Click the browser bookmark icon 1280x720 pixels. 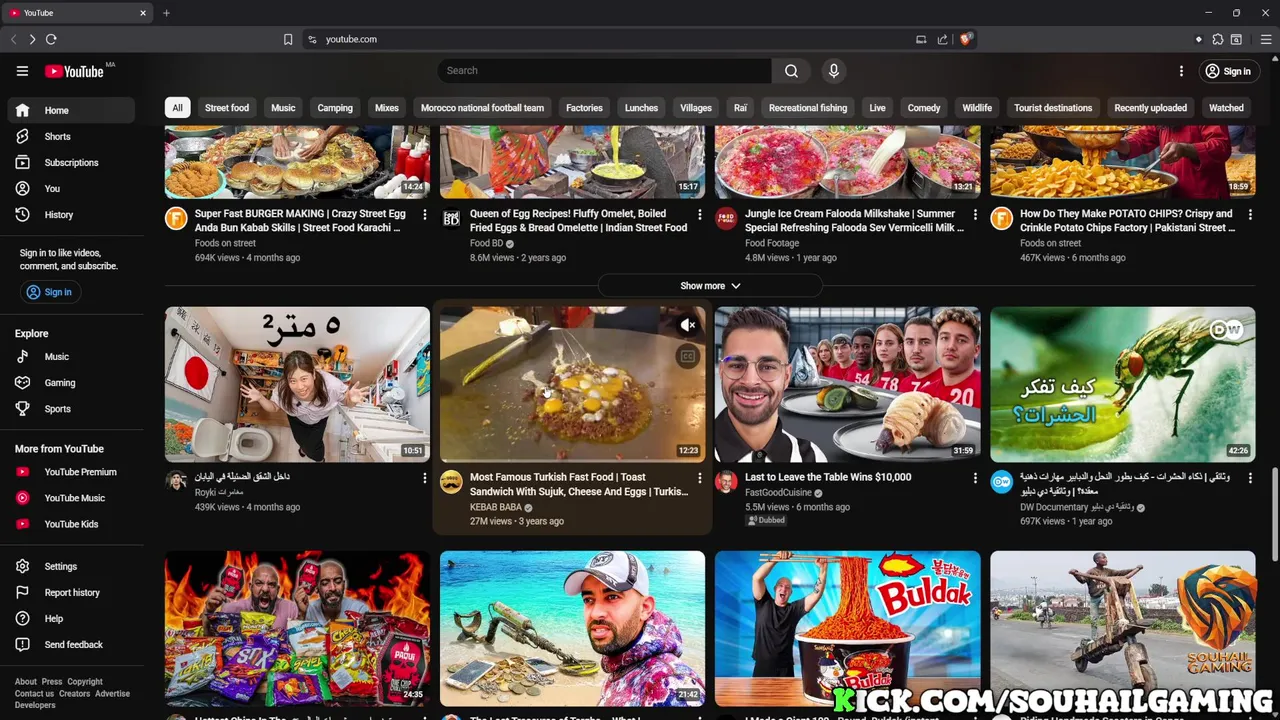(x=288, y=39)
